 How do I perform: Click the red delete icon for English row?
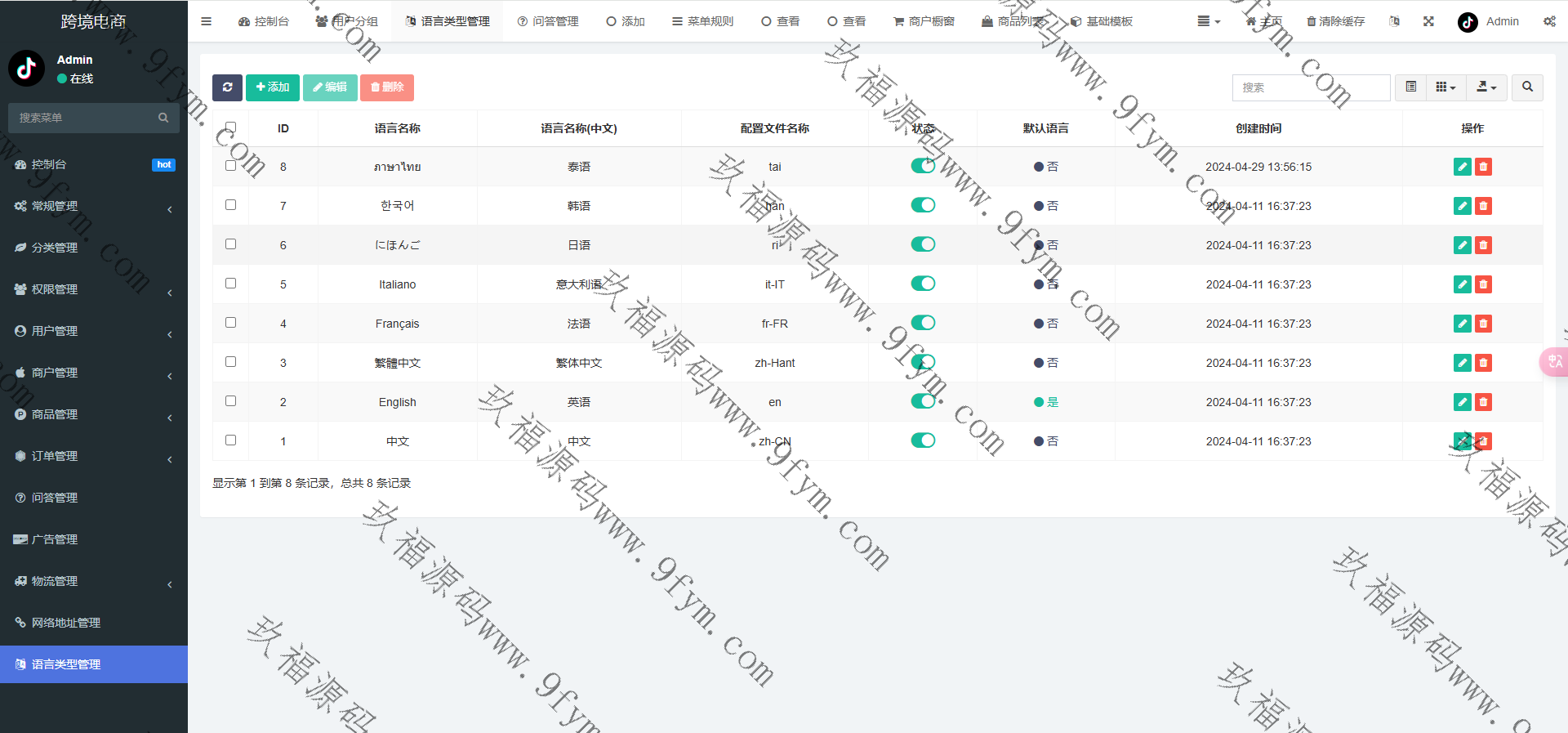1483,402
